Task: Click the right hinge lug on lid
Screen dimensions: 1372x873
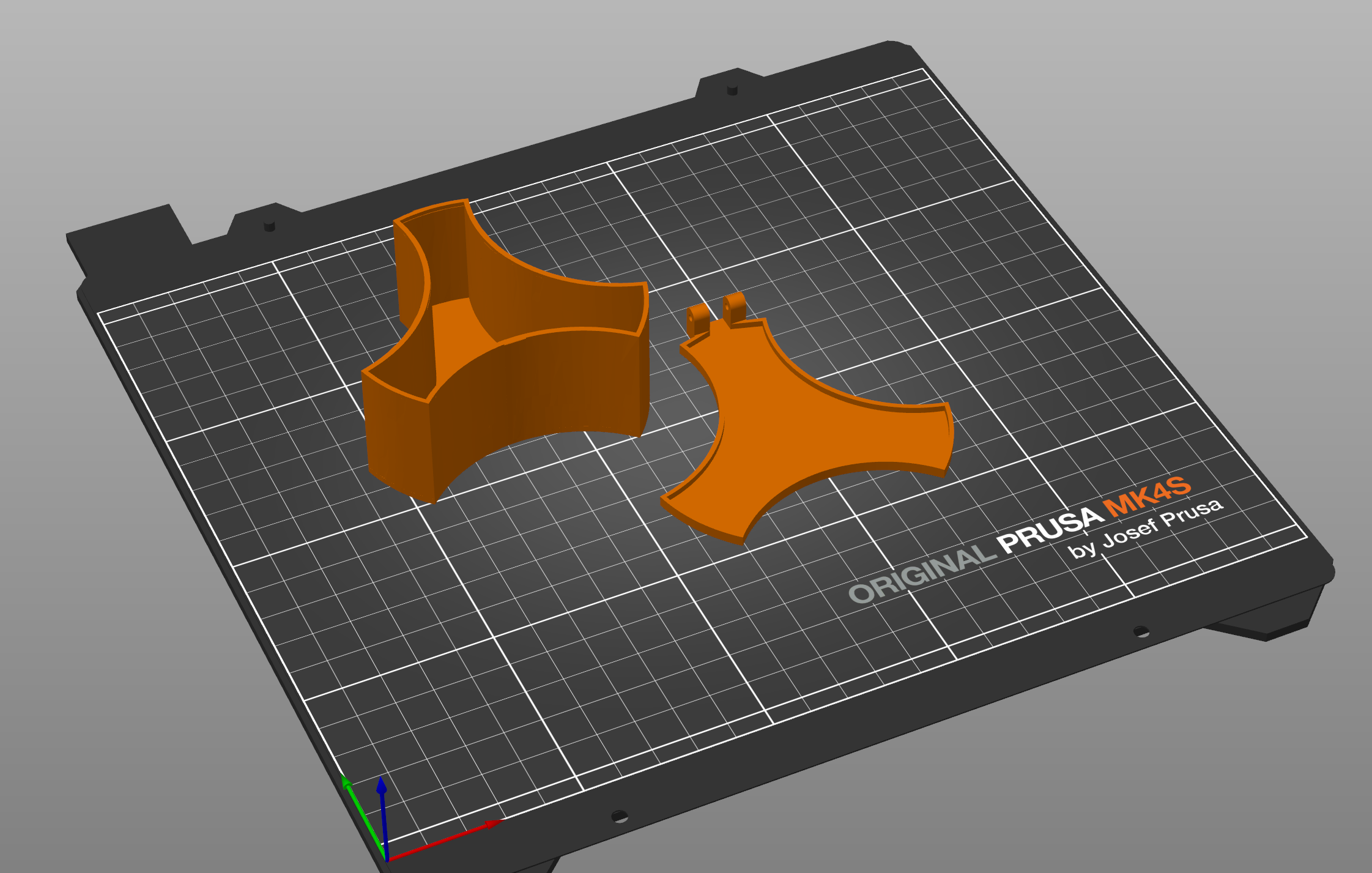Action: pos(733,308)
